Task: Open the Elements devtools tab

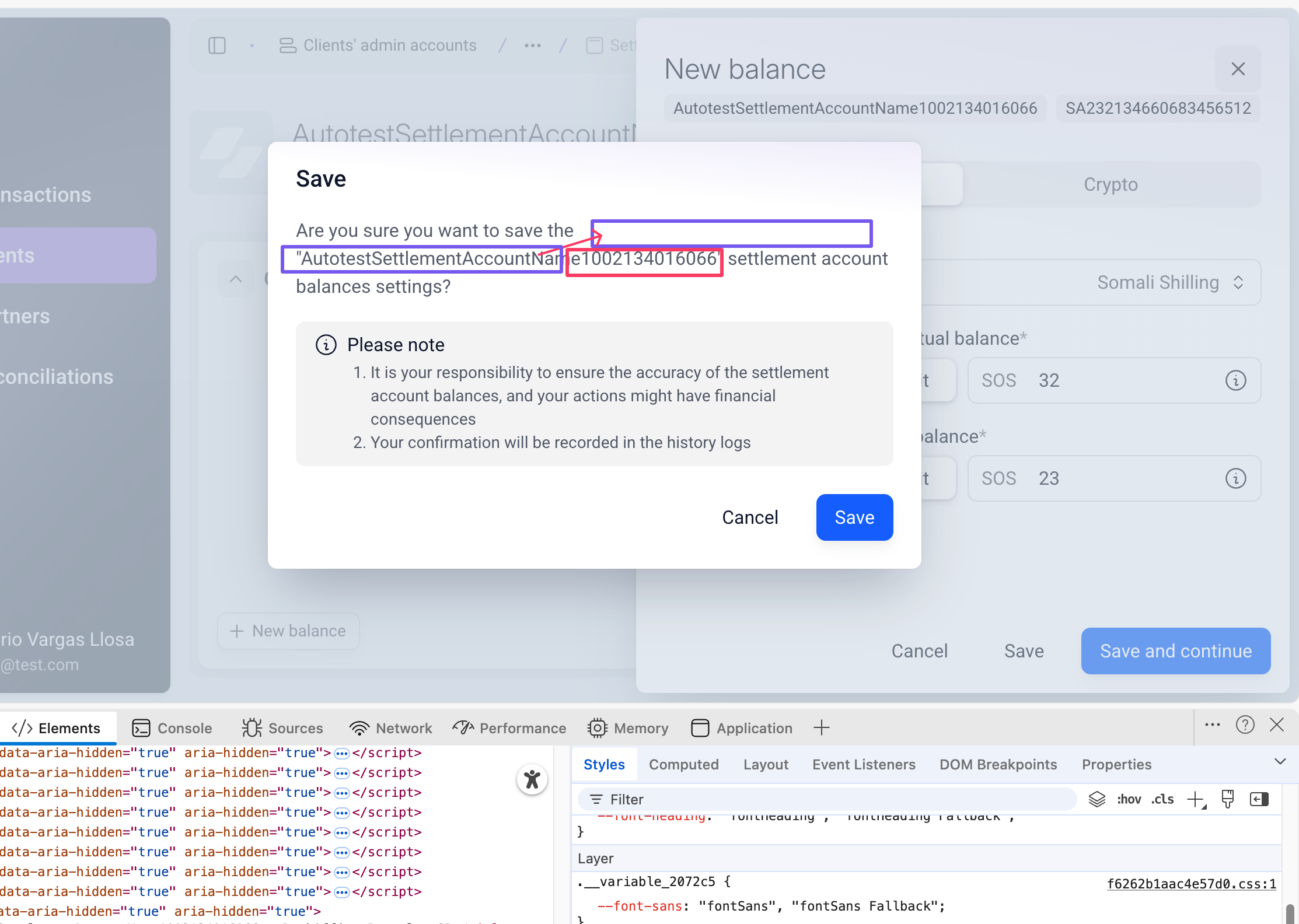Action: click(x=57, y=728)
